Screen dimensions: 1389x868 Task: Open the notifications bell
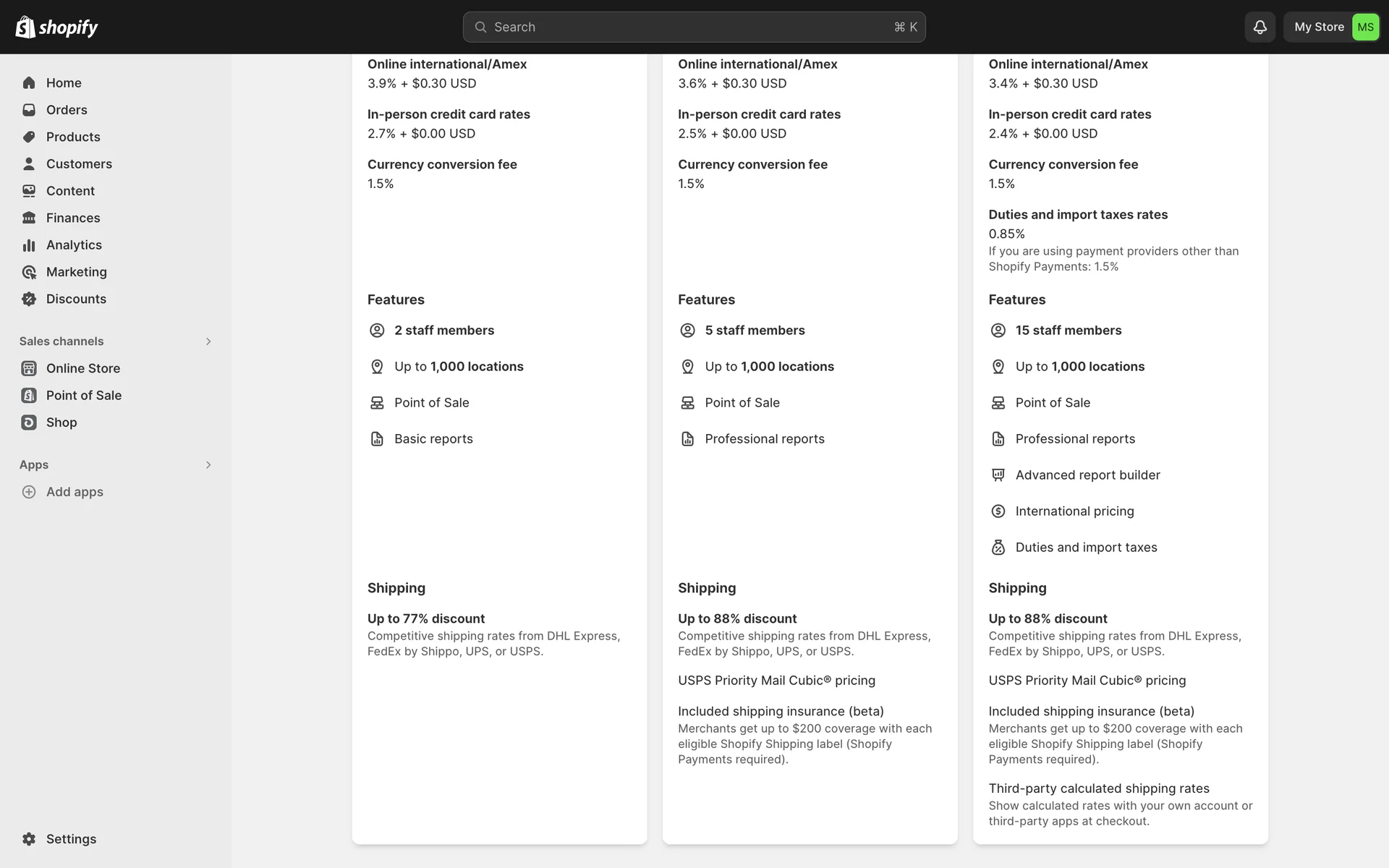1260,27
